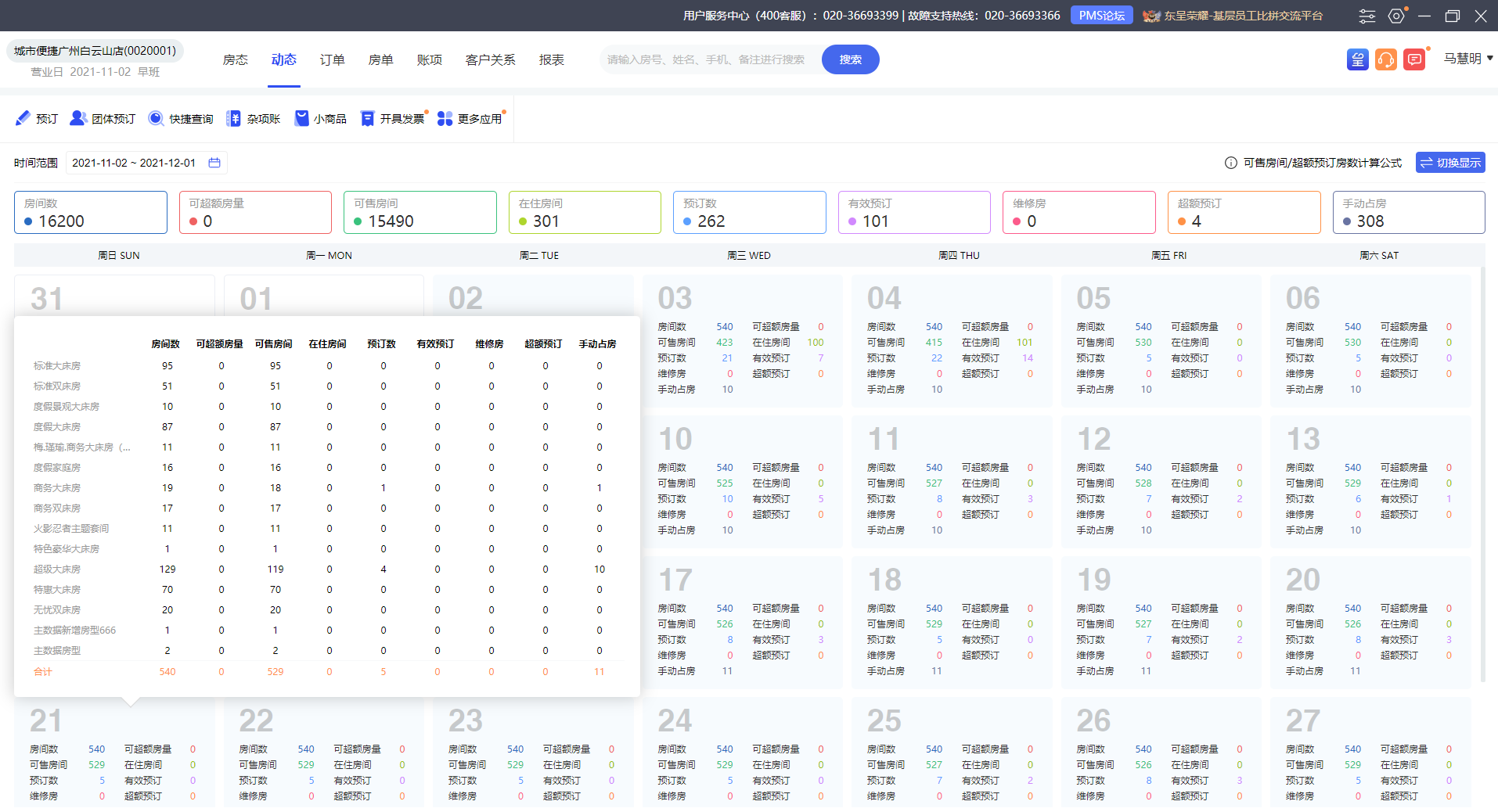1498x812 pixels.
Task: Click the 商务大床房 row label
Action: click(x=56, y=487)
